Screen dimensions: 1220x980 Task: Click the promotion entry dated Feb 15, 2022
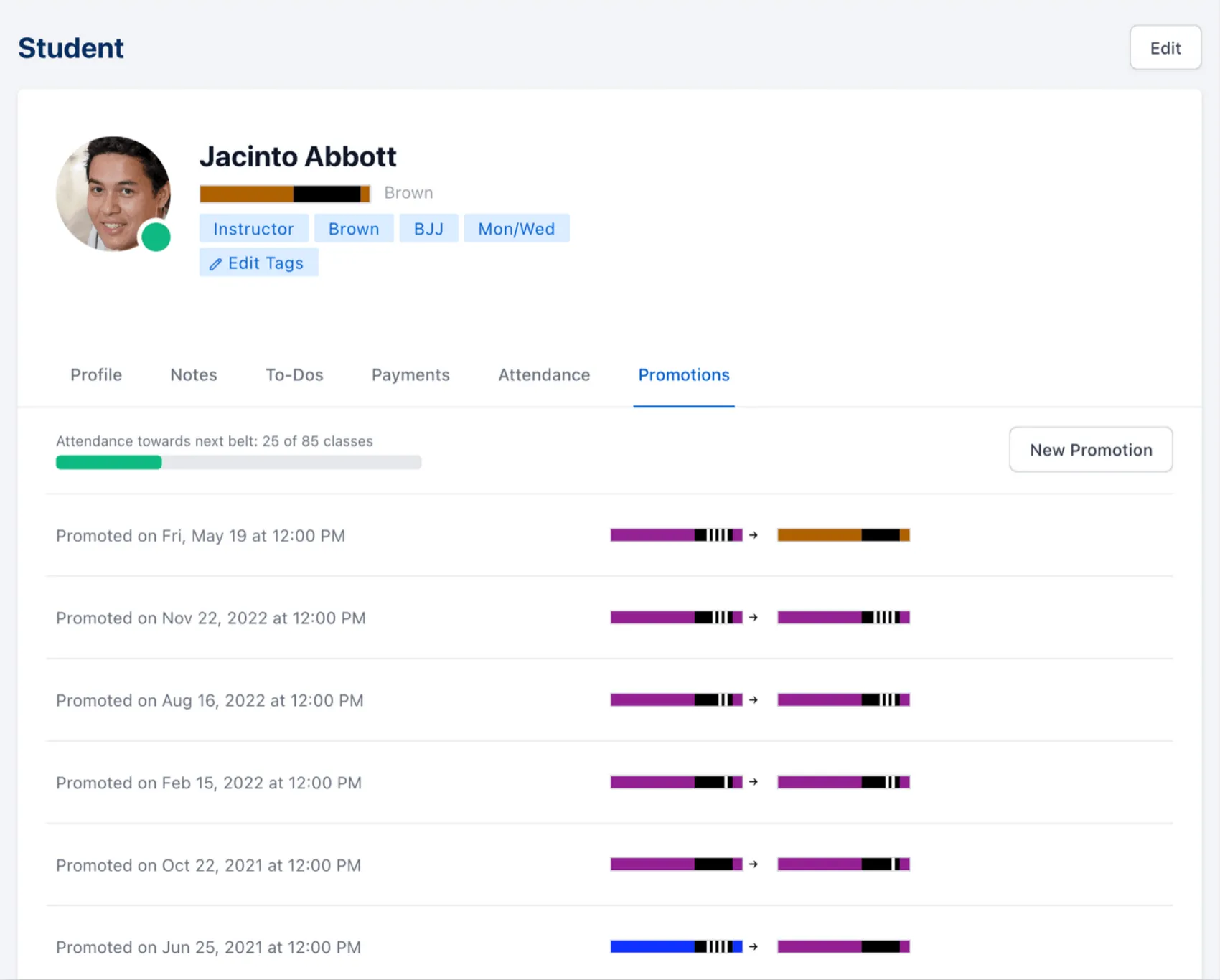pos(208,782)
